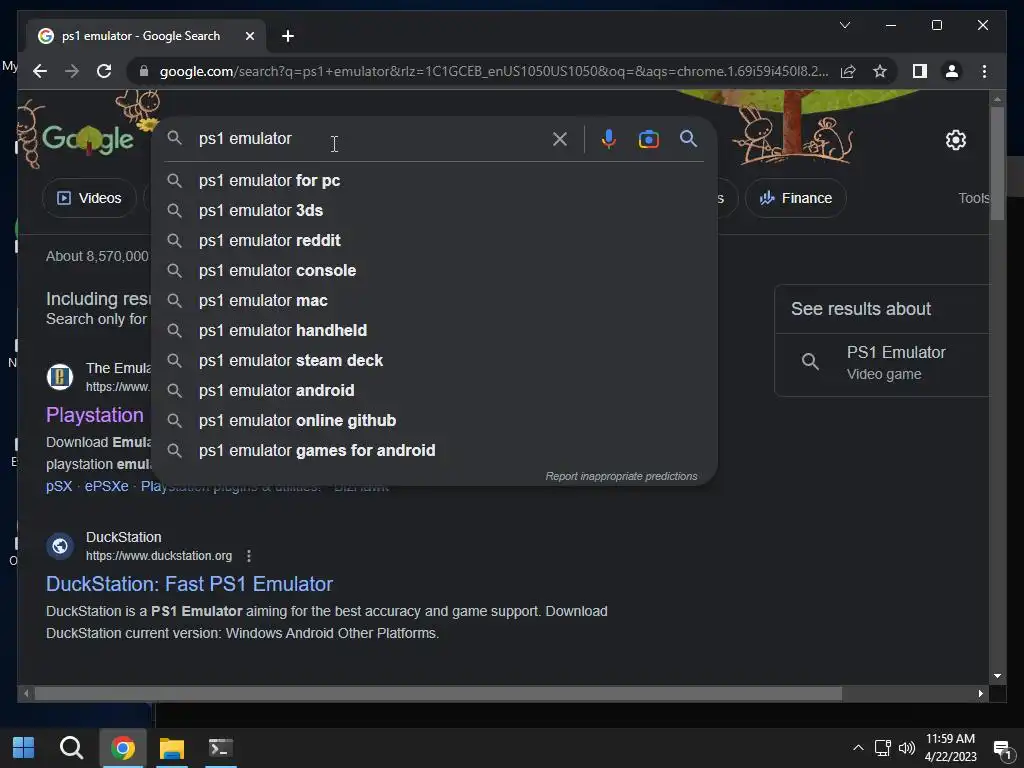1024x768 pixels.
Task: Open the Playstation result heading link
Action: pyautogui.click(x=95, y=415)
